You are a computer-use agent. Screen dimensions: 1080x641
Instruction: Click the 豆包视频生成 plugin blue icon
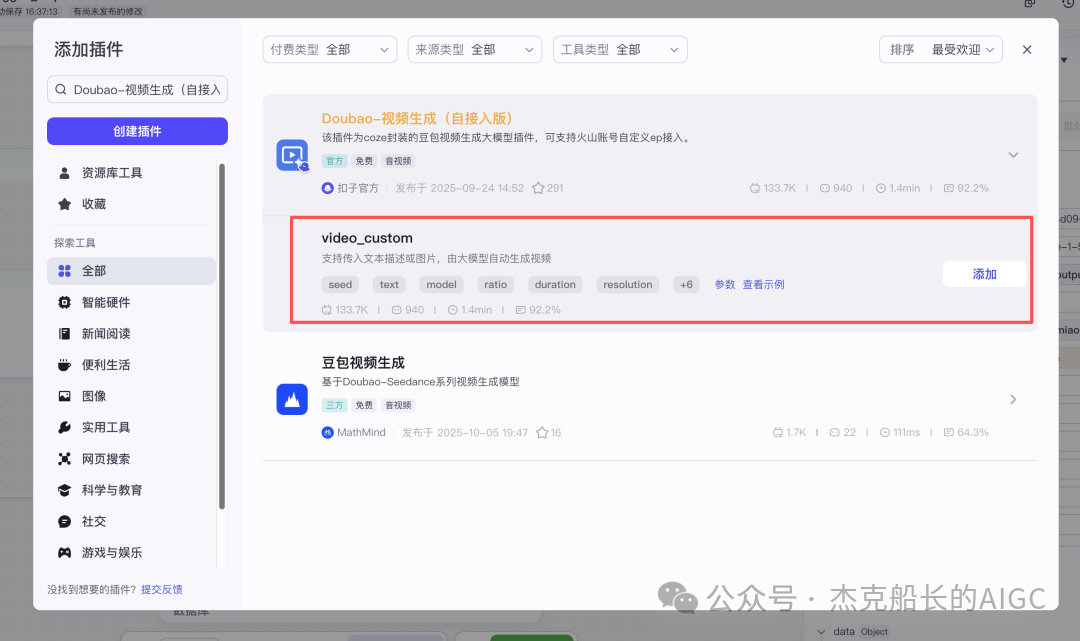292,399
